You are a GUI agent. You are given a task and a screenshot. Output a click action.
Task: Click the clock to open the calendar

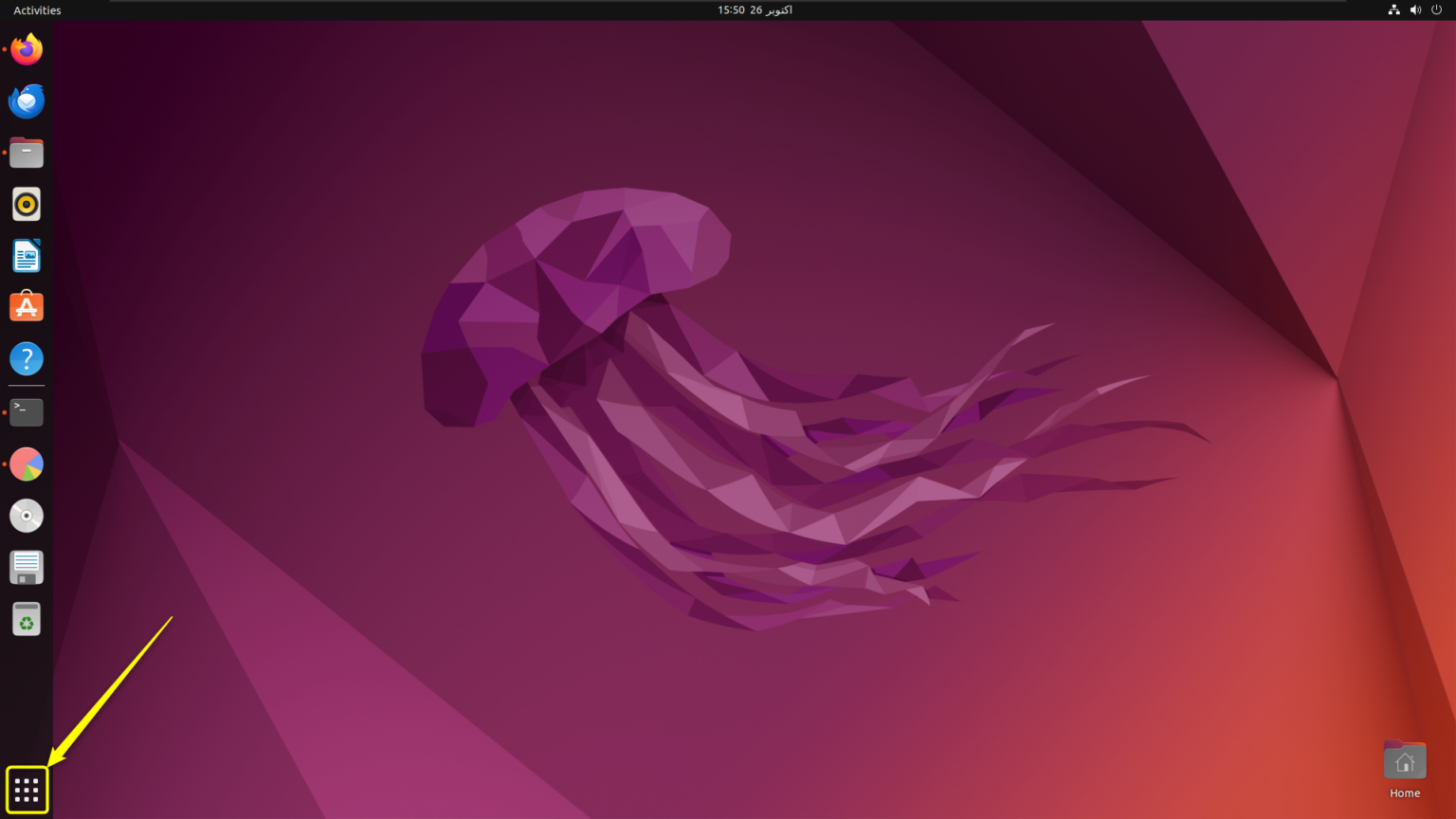pyautogui.click(x=754, y=9)
